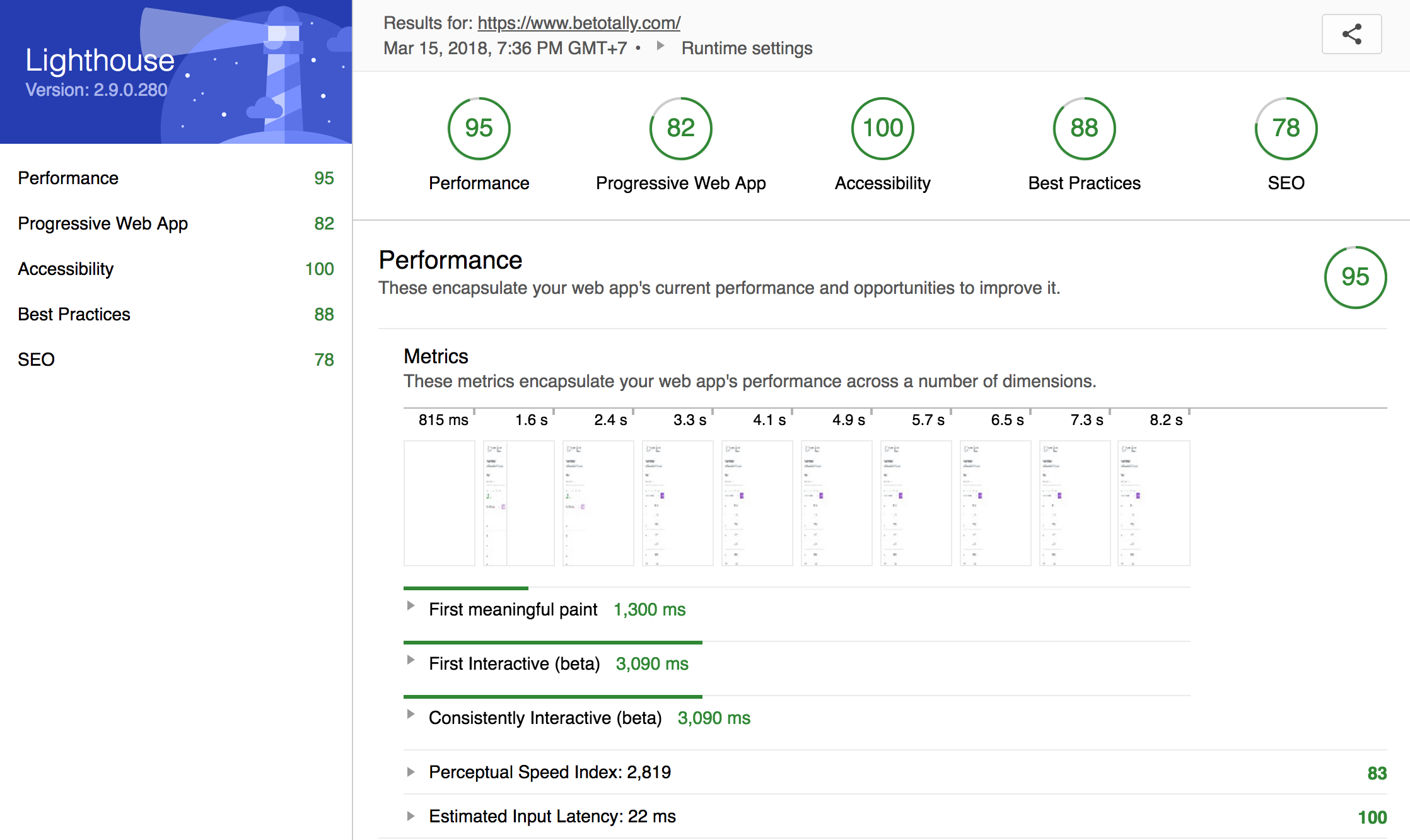
Task: Click the 815 ms filmstrip thumbnail
Action: 440,503
